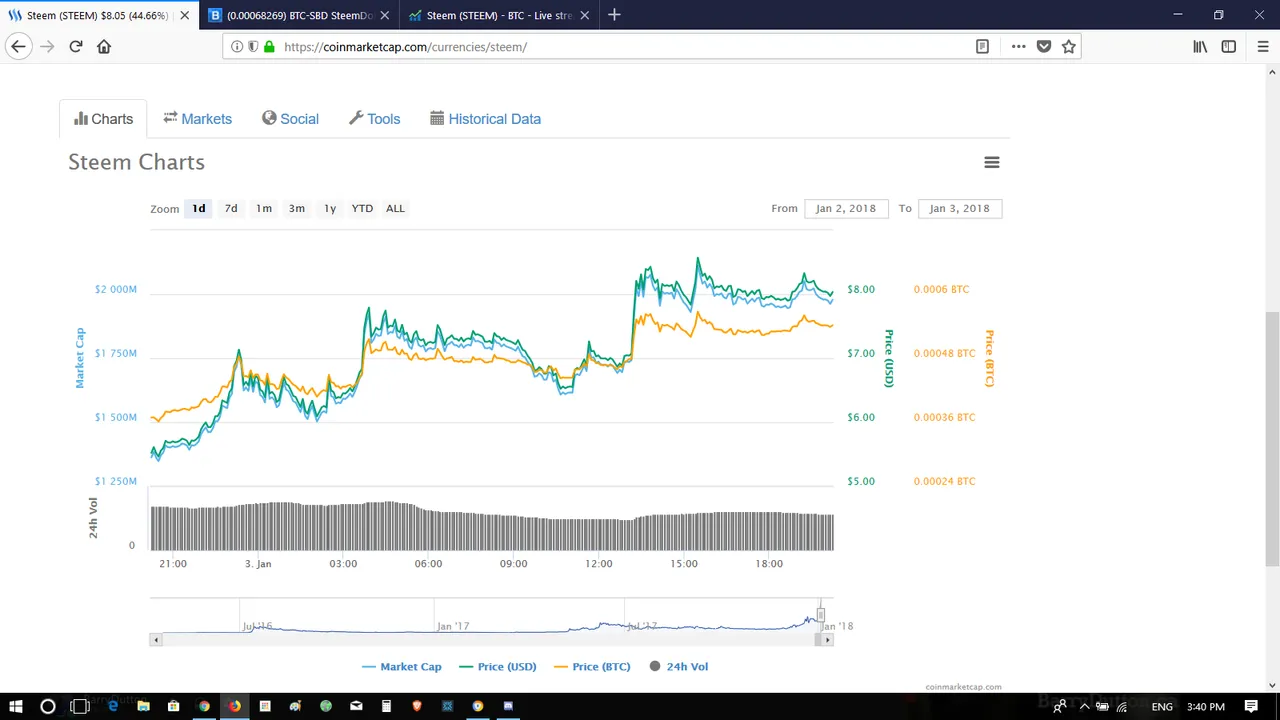Set chart zoom to YTD
The width and height of the screenshot is (1280, 720).
[x=362, y=208]
